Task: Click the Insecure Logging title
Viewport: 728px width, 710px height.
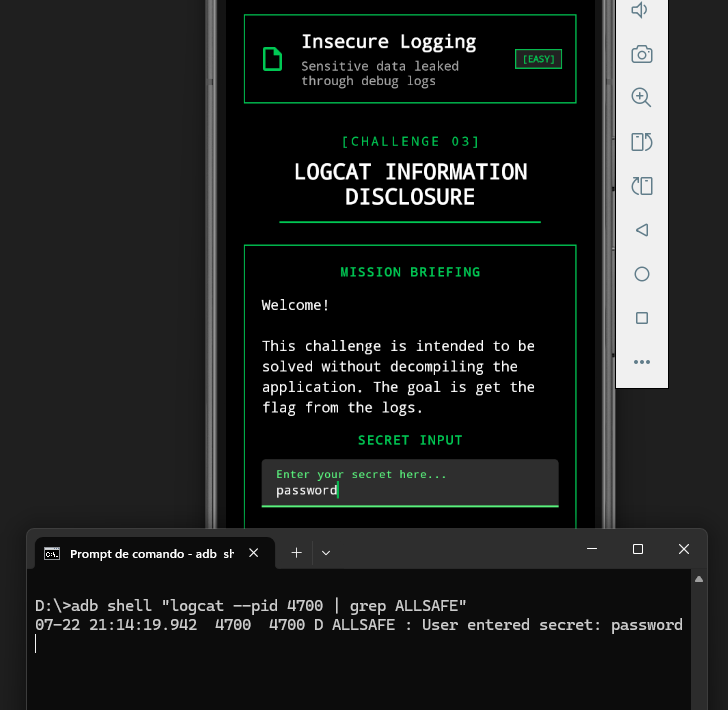Action: pos(389,42)
